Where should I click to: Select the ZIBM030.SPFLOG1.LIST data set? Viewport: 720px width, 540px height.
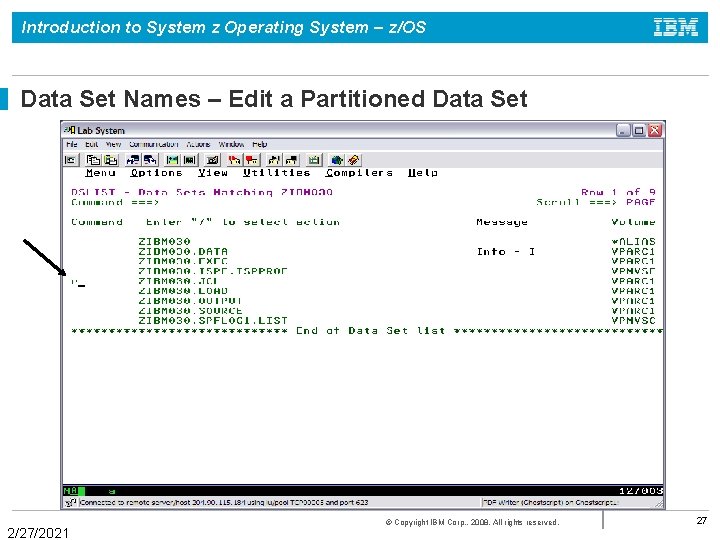(213, 321)
